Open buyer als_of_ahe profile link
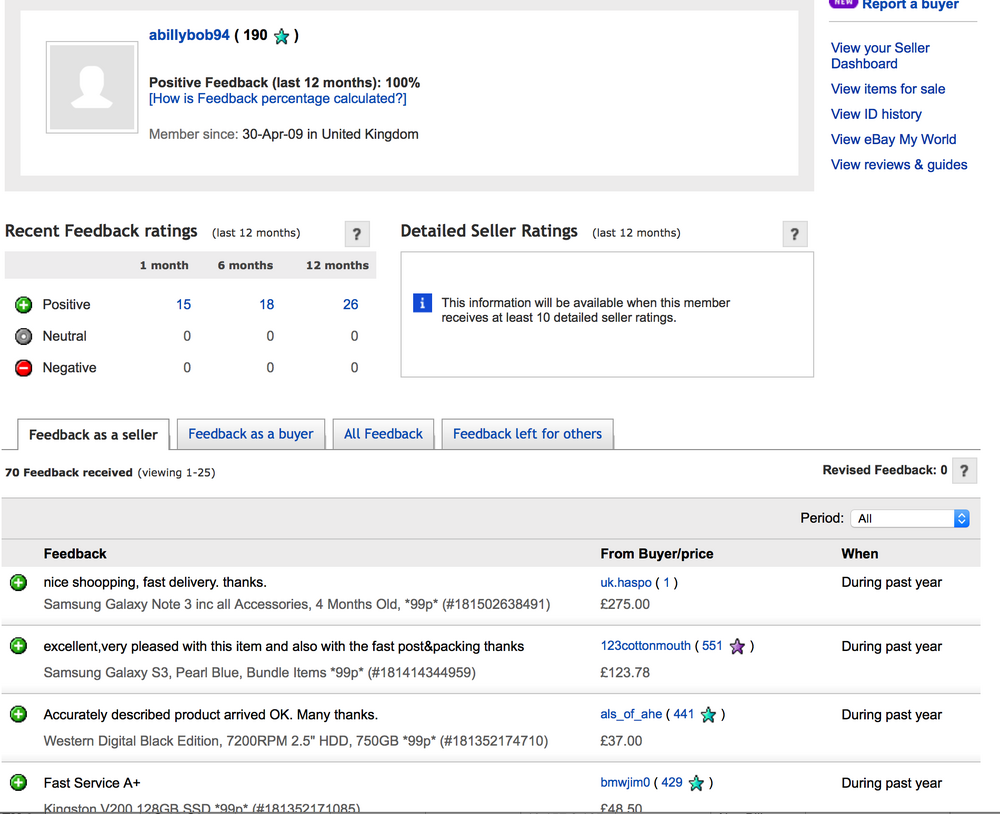 click(x=631, y=714)
